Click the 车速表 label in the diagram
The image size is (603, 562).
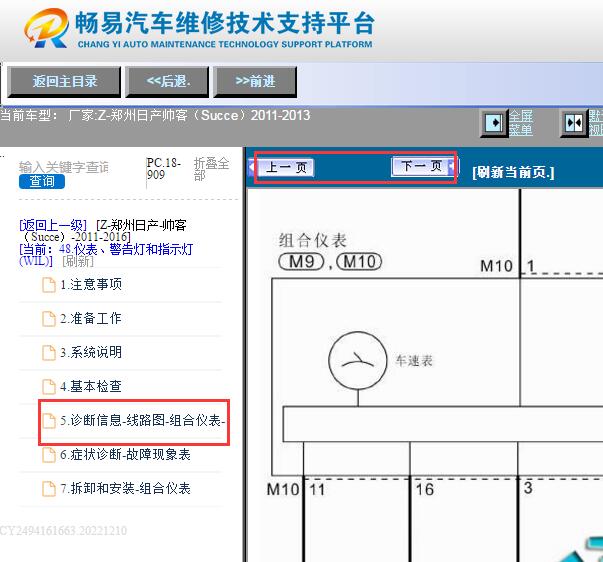[x=414, y=361]
